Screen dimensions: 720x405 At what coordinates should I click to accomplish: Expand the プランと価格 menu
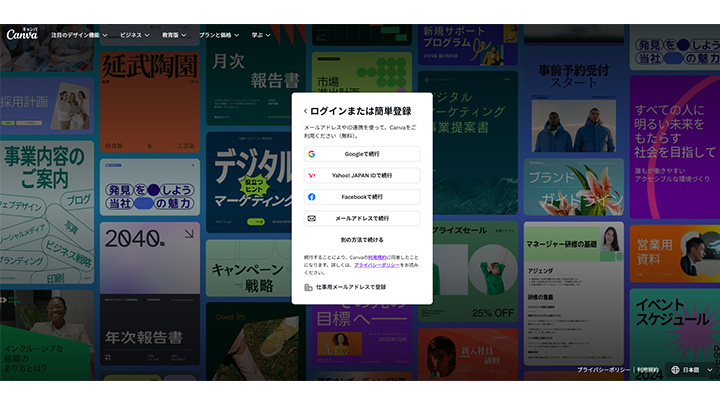[219, 35]
